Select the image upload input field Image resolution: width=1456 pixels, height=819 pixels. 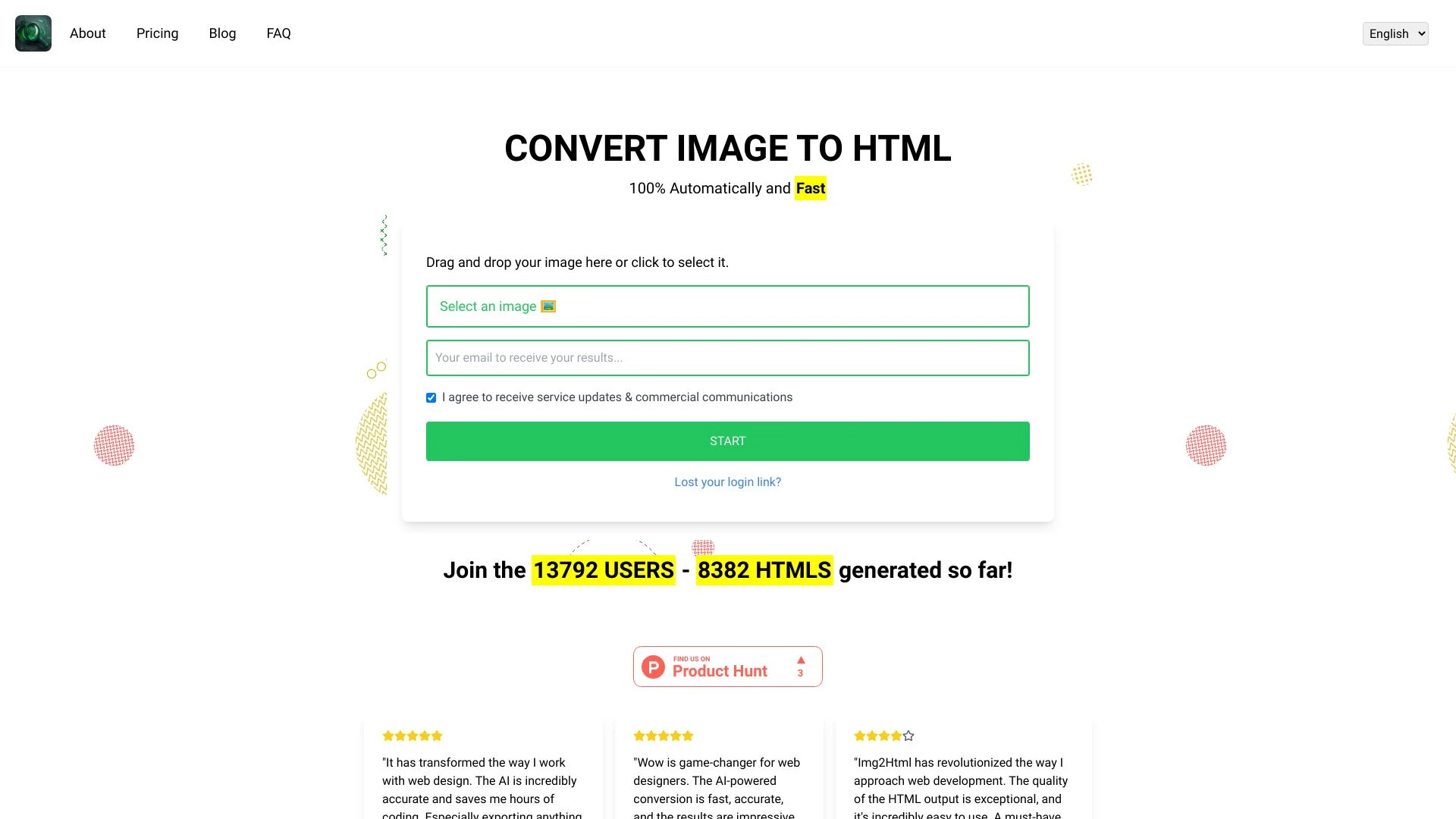(x=728, y=306)
